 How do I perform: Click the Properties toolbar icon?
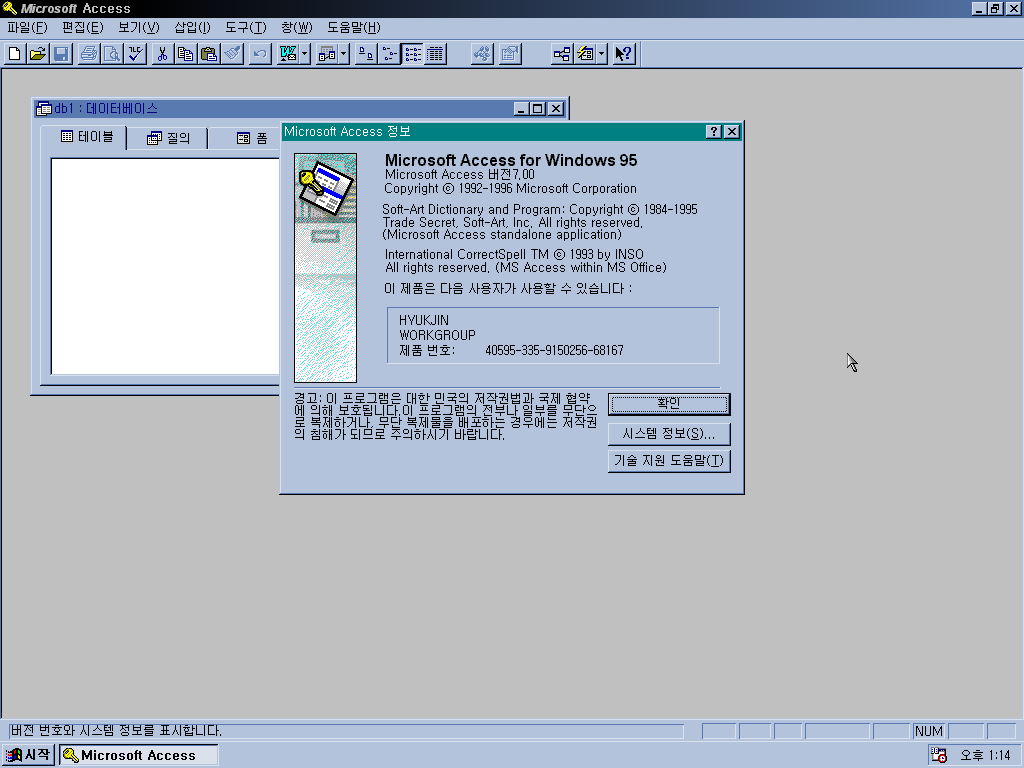click(x=510, y=54)
